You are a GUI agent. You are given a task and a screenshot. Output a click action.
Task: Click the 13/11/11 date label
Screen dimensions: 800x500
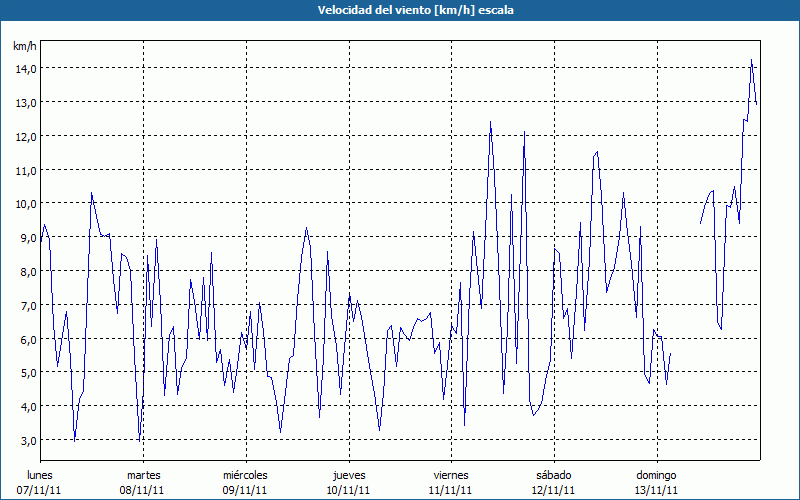point(657,490)
